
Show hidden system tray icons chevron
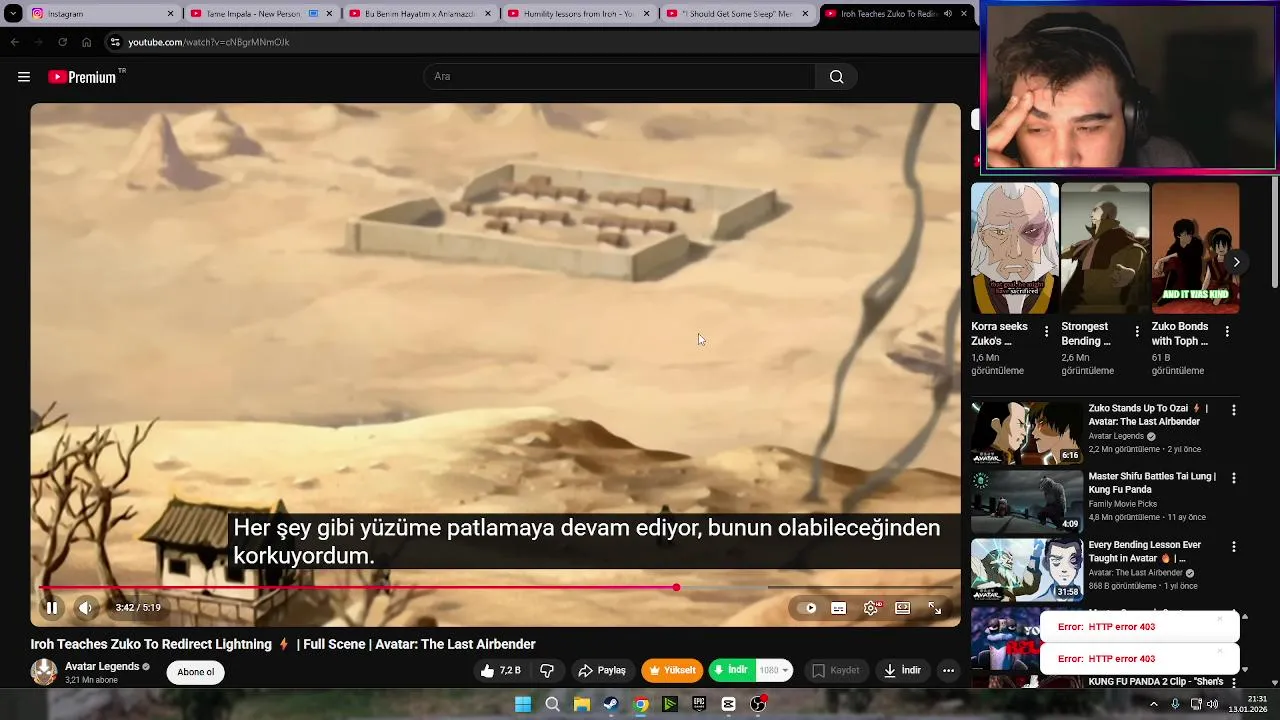[x=1153, y=704]
